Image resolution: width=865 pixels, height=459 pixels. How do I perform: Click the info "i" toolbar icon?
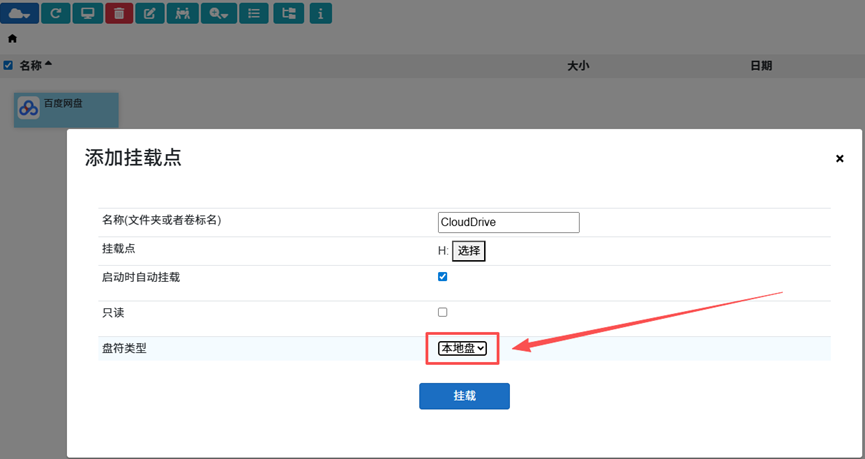pos(321,13)
